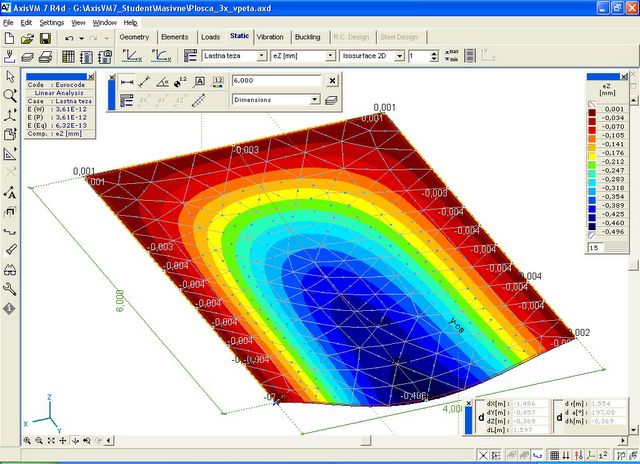The height and width of the screenshot is (464, 640).
Task: Expand the eZ [mm] result component dropdown
Action: click(x=330, y=56)
